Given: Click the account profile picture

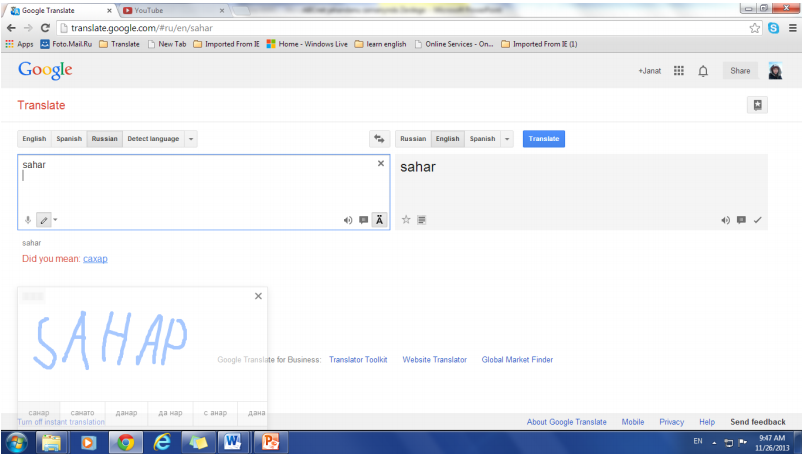Looking at the screenshot, I should 775,71.
